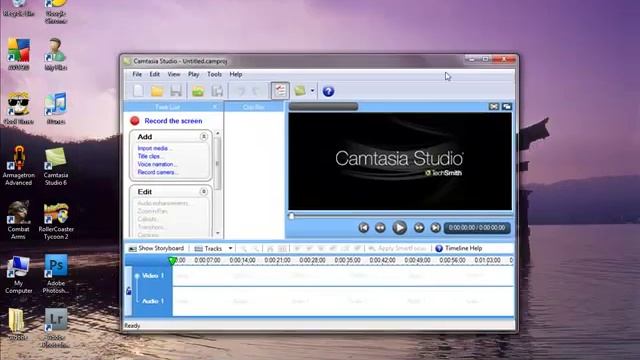This screenshot has width=640, height=360.
Task: Click the green timeline playhead marker
Action: coord(172,260)
